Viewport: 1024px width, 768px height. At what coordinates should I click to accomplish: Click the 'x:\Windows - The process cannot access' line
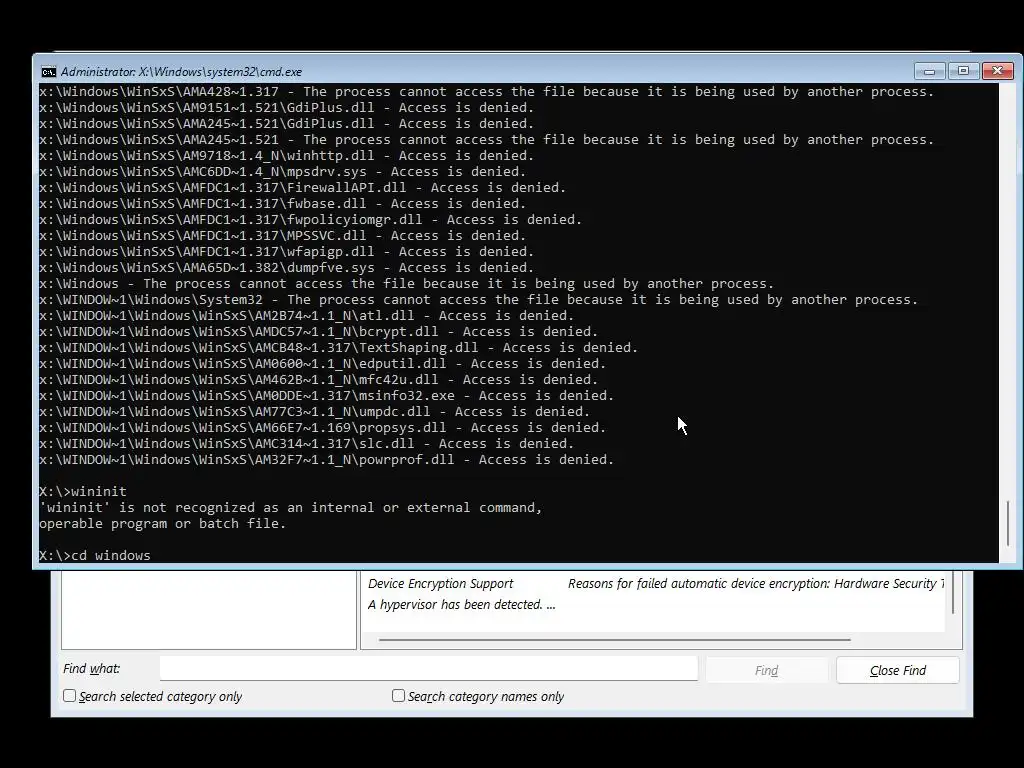[406, 283]
